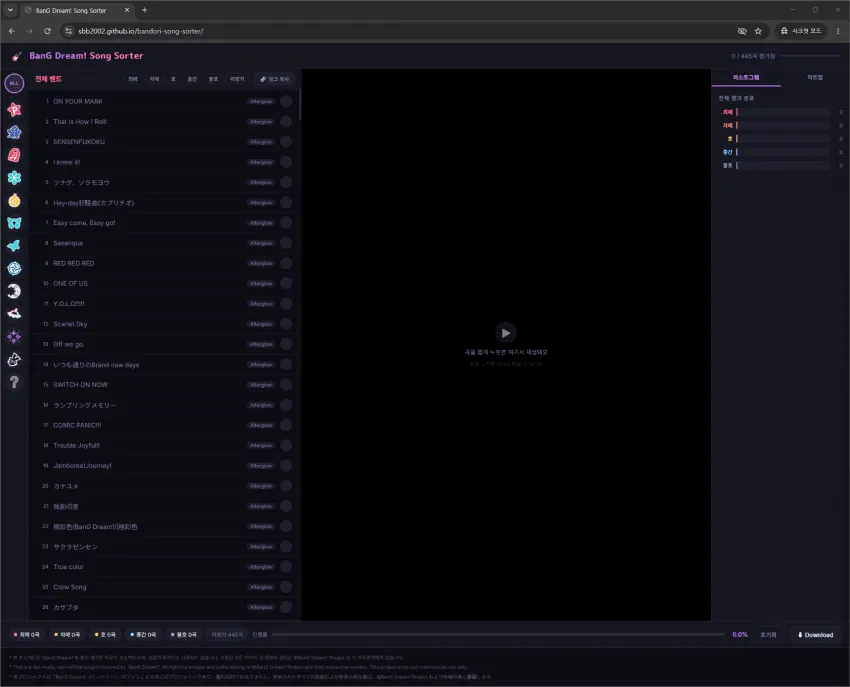This screenshot has width=850, height=687.
Task: Select the light-blue rose circle band icon
Action: [14, 268]
